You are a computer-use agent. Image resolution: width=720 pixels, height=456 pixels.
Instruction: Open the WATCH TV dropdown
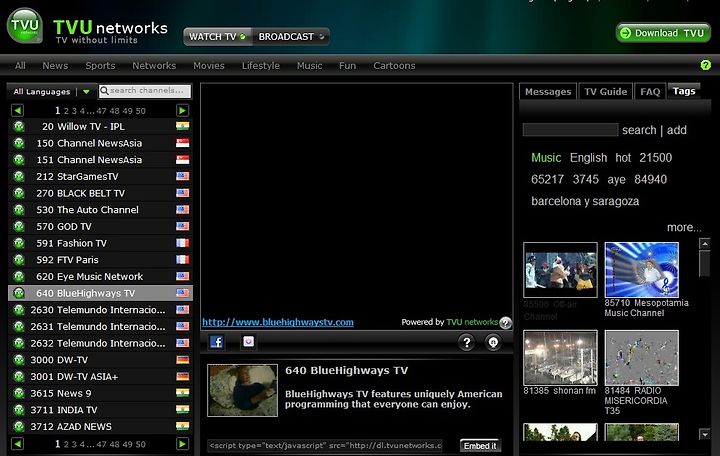point(218,37)
